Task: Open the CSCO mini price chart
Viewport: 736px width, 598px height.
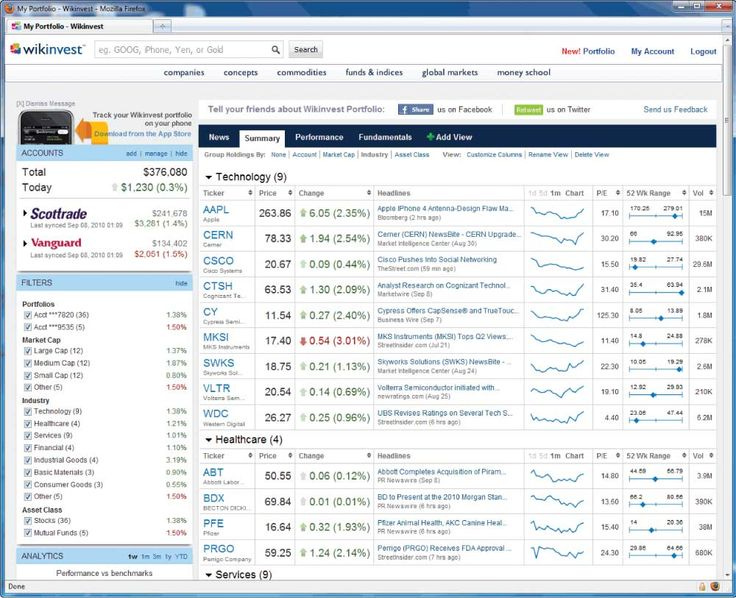Action: tap(557, 264)
